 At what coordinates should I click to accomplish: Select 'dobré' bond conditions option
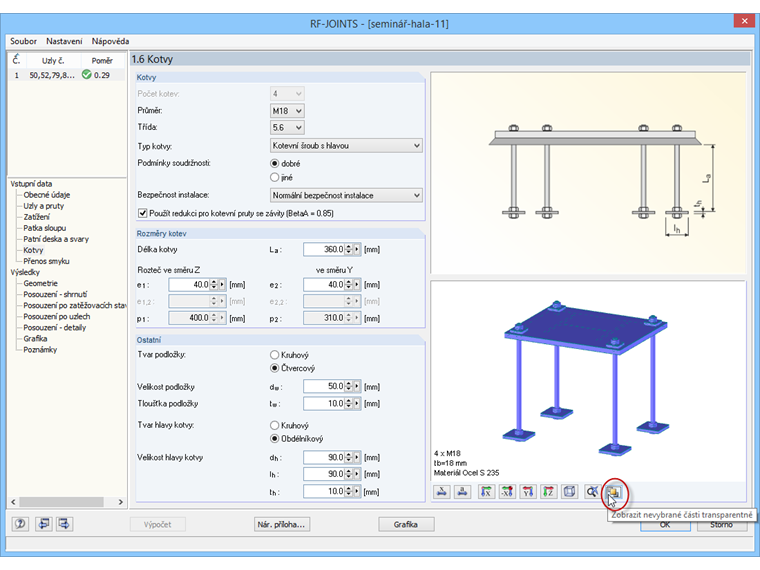point(275,163)
